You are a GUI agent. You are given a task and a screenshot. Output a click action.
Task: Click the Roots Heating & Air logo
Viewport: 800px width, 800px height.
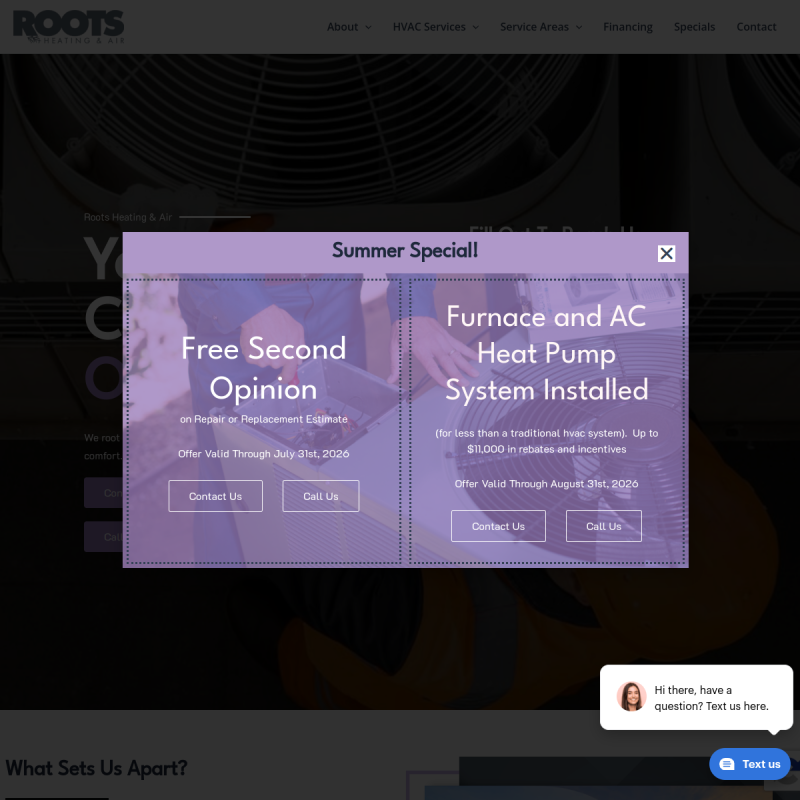point(68,27)
